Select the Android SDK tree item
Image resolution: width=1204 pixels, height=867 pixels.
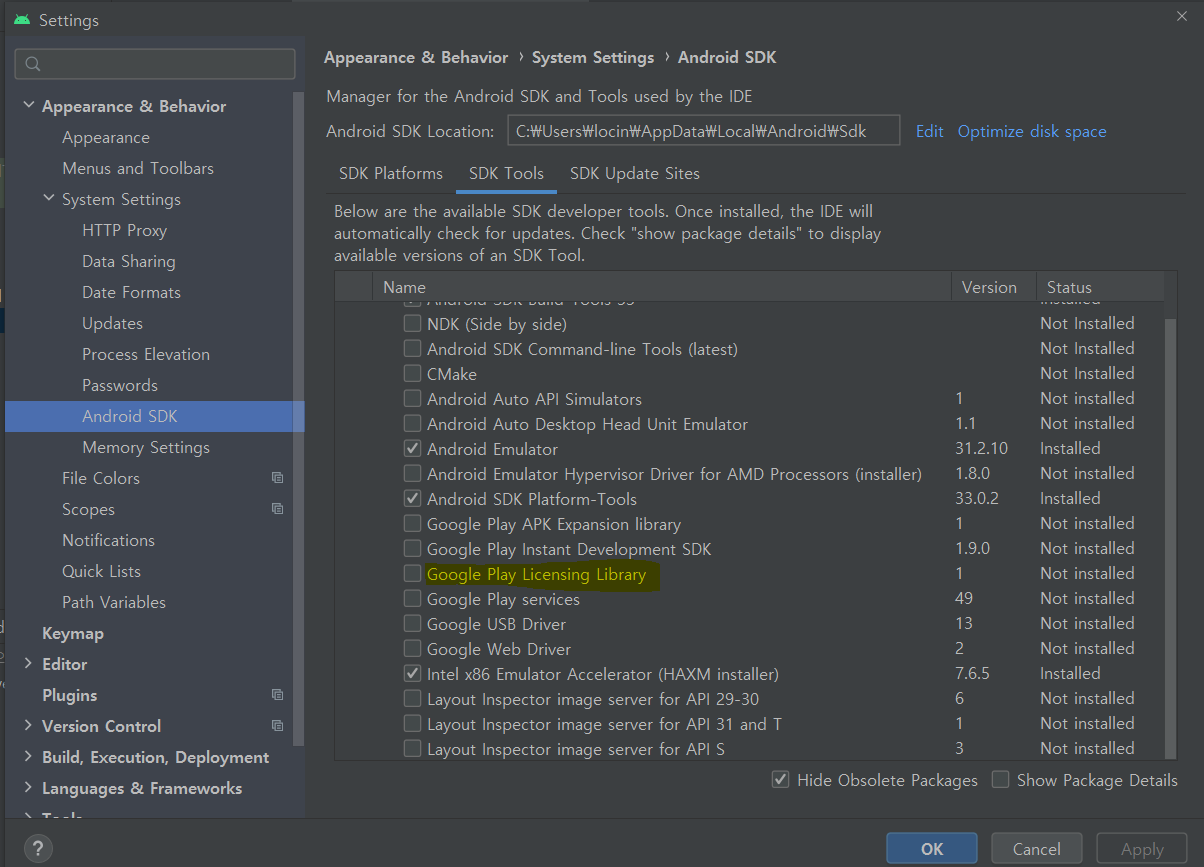pyautogui.click(x=155, y=416)
